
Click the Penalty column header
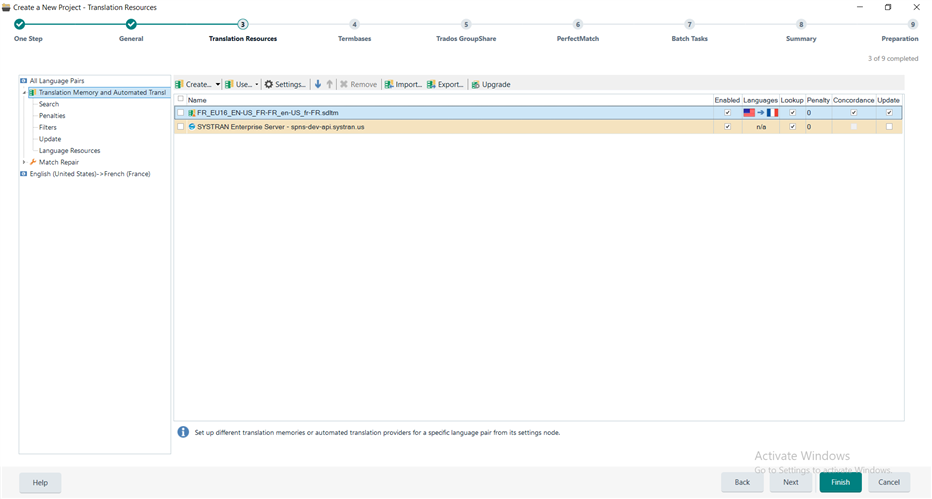point(818,100)
